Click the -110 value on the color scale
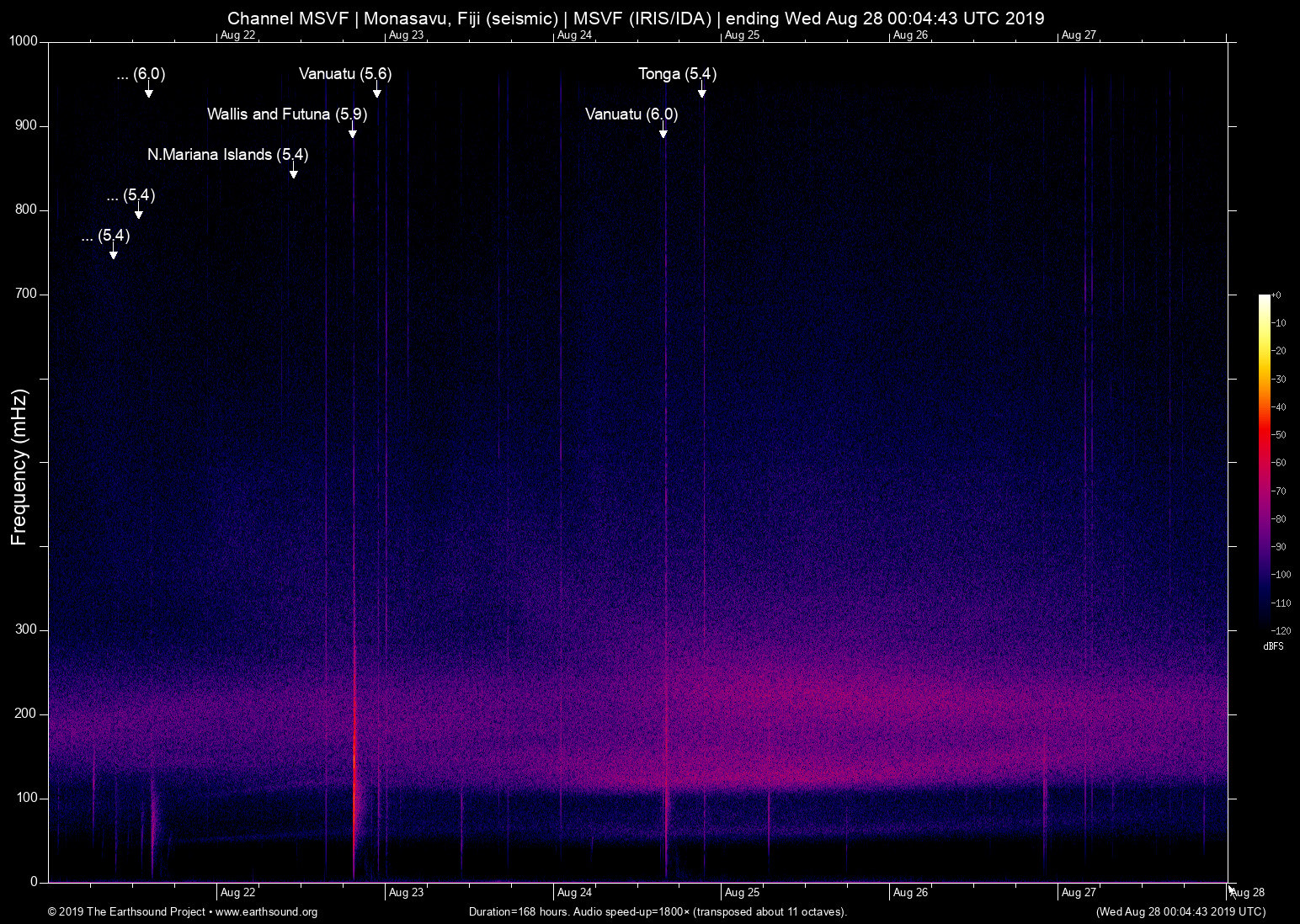This screenshot has height=924, width=1300. 1281,603
